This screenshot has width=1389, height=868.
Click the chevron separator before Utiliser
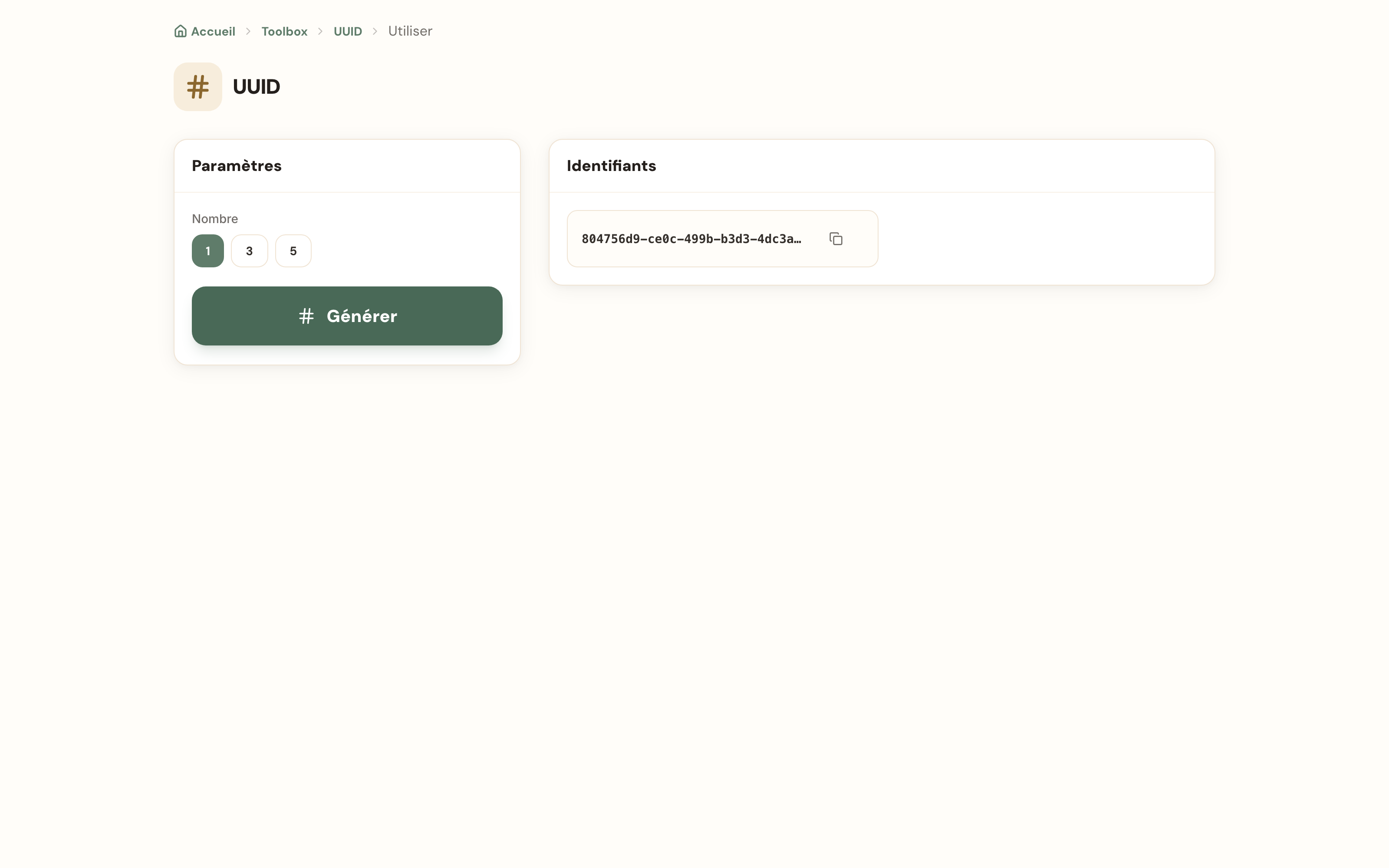click(x=375, y=31)
